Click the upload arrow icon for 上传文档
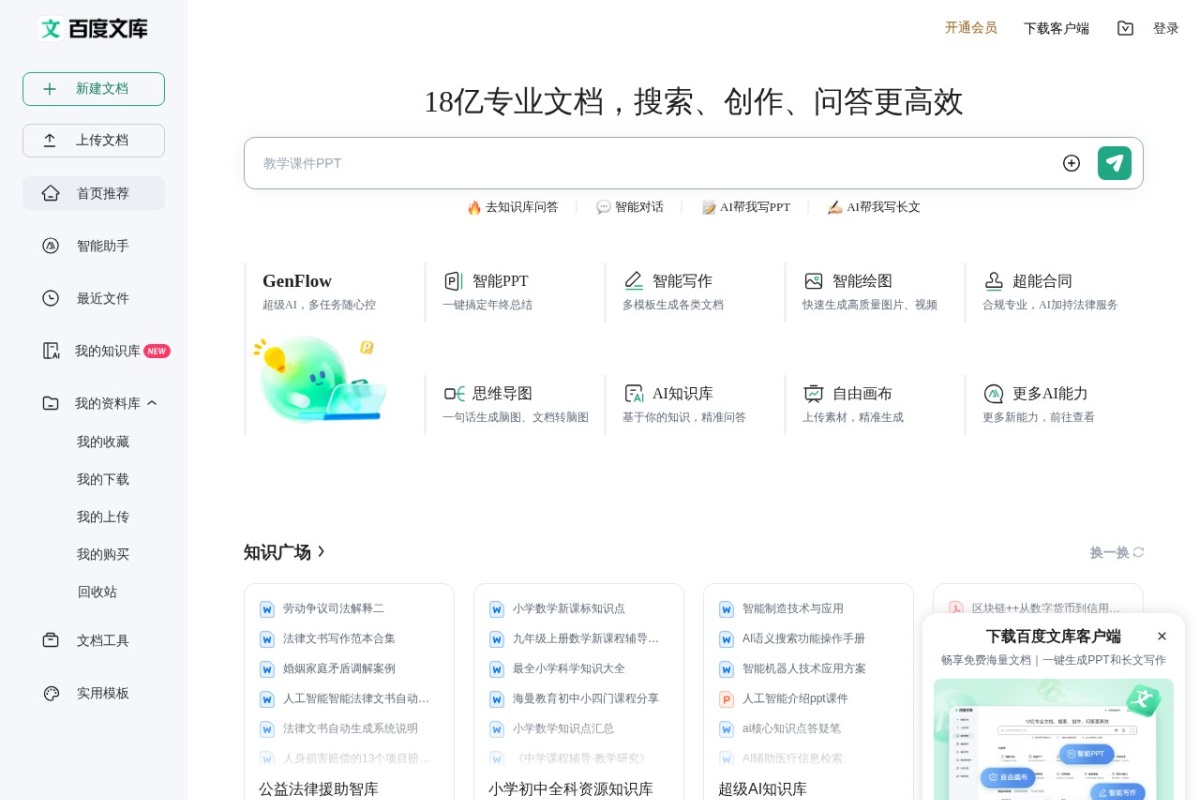 (50, 141)
